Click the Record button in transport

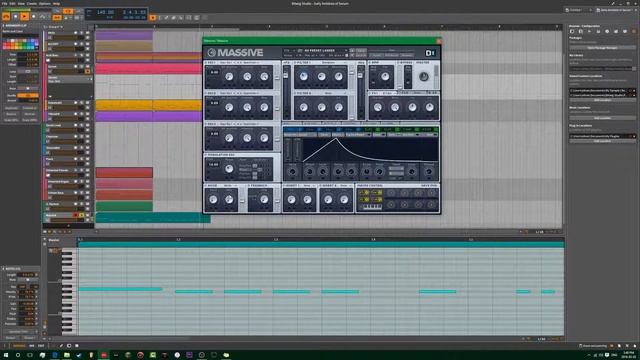33,17
